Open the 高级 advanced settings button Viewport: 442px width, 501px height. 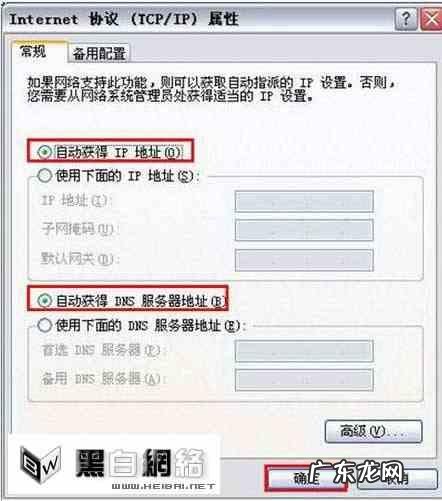click(373, 431)
